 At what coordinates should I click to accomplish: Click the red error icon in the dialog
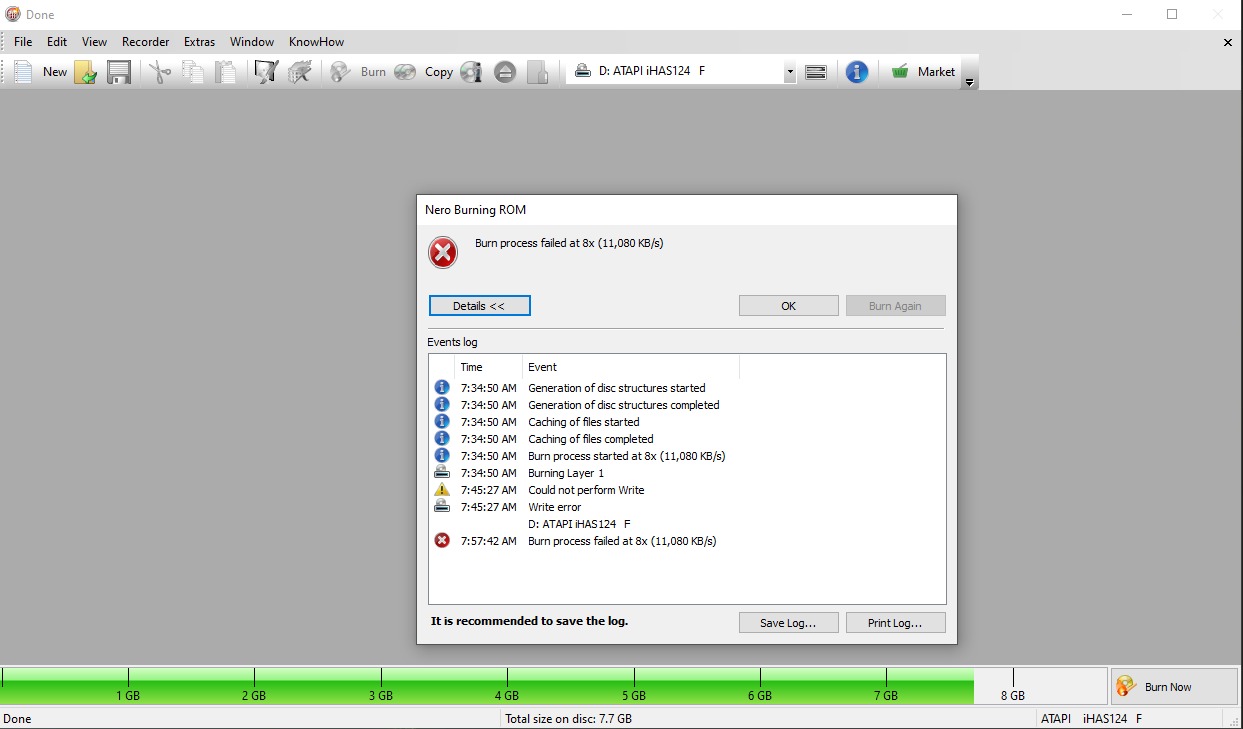coord(443,252)
